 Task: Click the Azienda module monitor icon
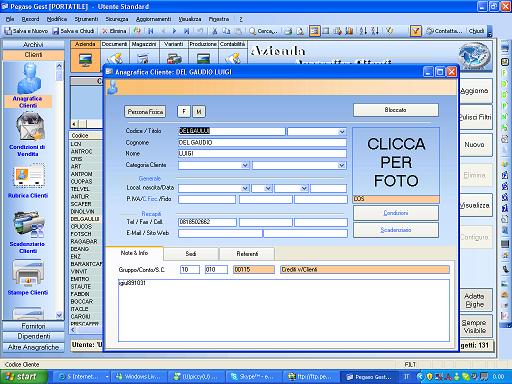point(85,60)
